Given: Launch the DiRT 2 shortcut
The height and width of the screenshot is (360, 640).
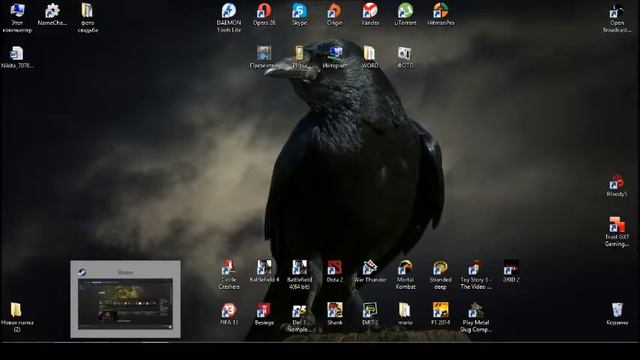Looking at the screenshot, I should click(370, 314).
